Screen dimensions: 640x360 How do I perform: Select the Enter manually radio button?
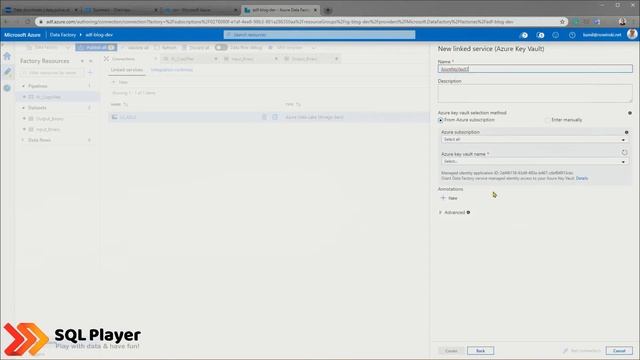547,120
